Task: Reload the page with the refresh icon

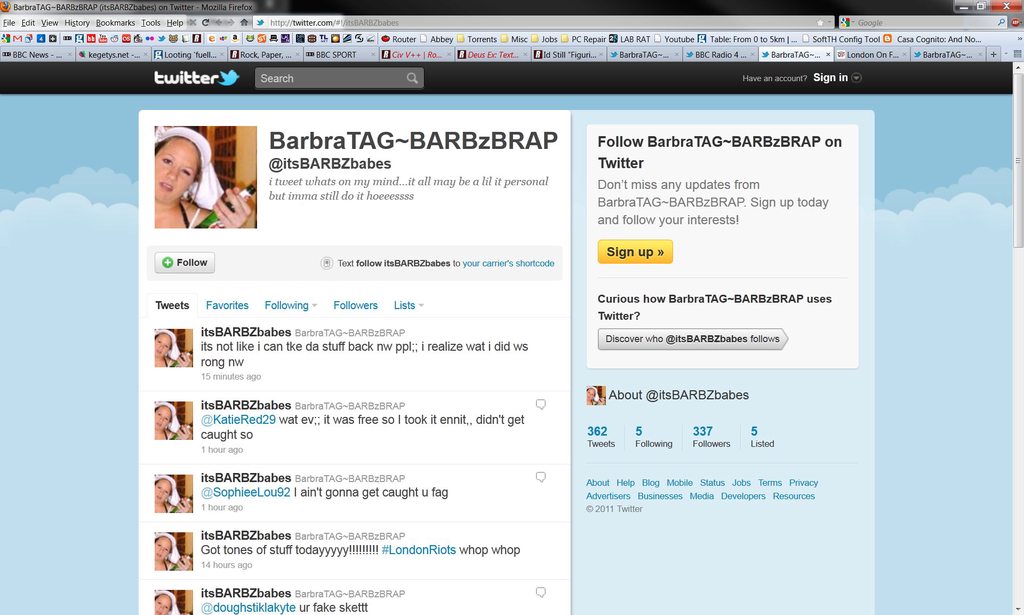Action: [205, 22]
